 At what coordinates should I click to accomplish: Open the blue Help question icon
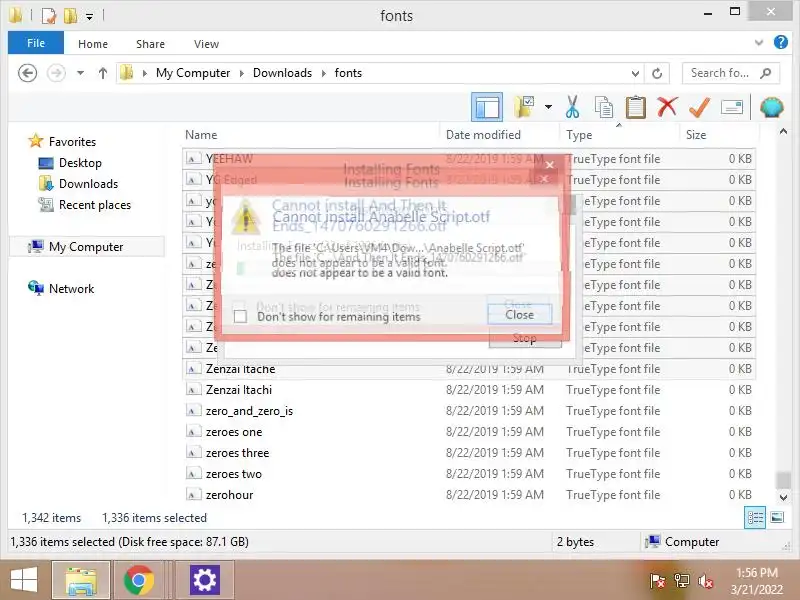[x=781, y=42]
